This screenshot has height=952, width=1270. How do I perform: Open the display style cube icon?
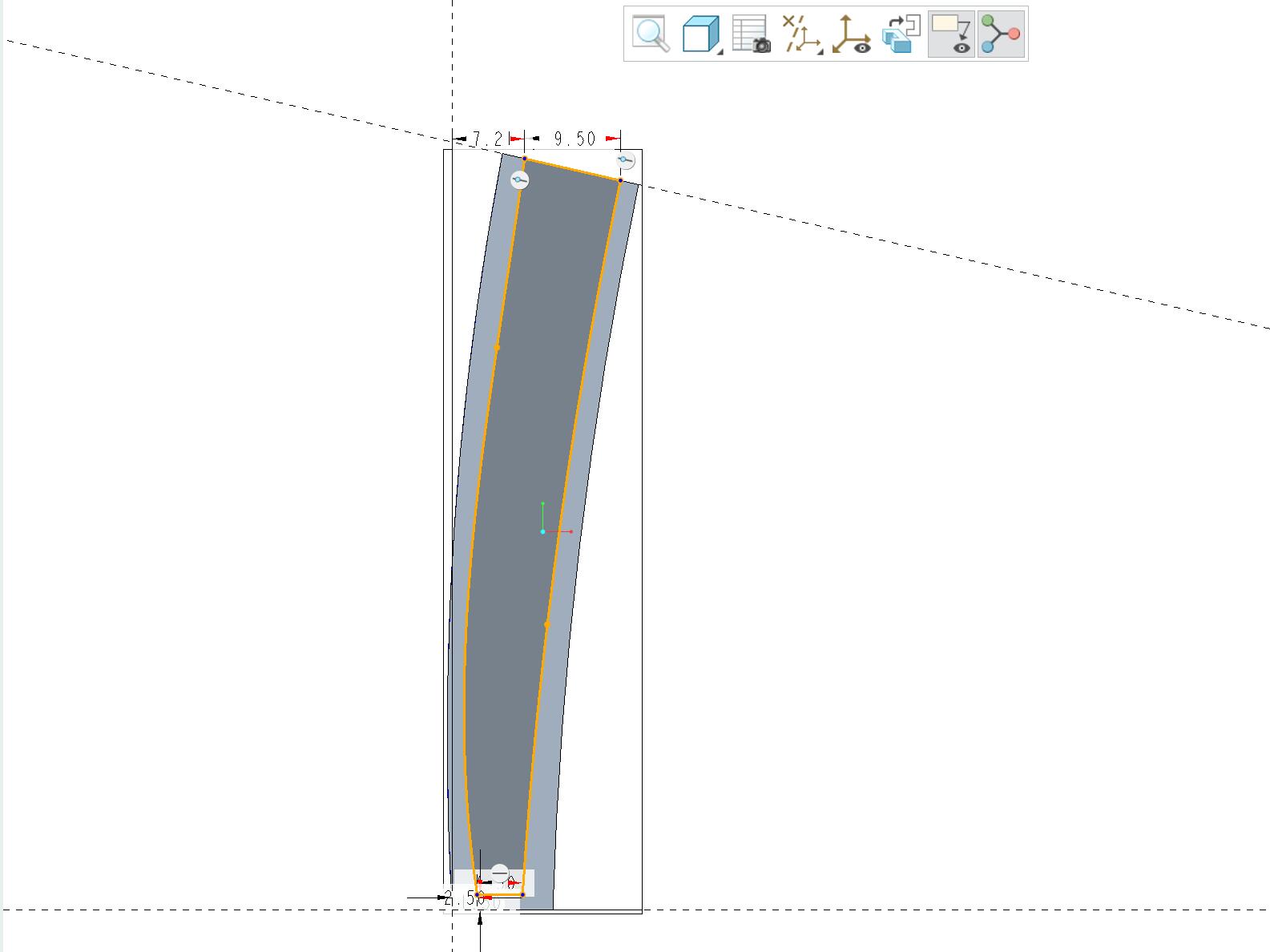[x=700, y=34]
